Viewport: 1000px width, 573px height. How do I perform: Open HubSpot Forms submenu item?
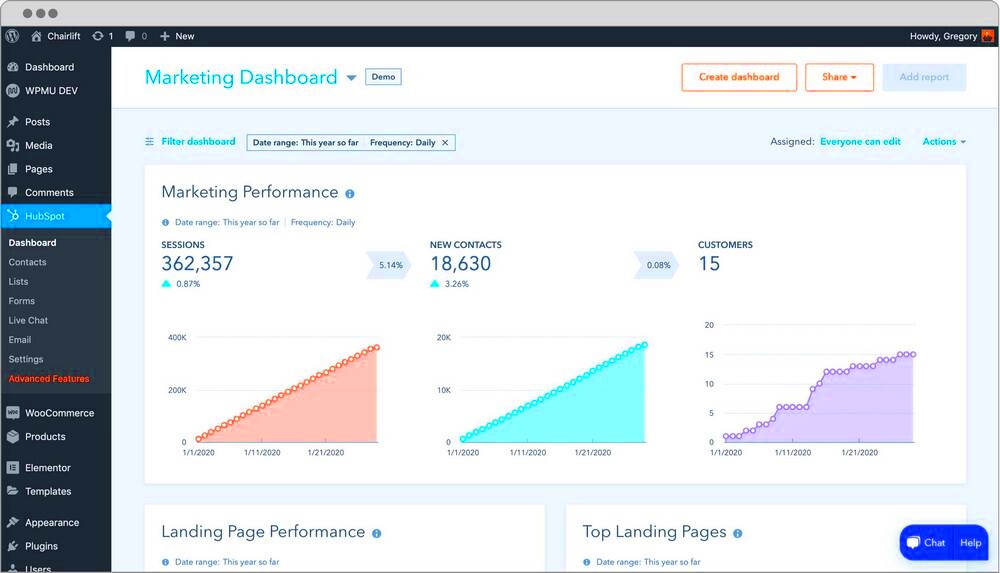pyautogui.click(x=22, y=301)
